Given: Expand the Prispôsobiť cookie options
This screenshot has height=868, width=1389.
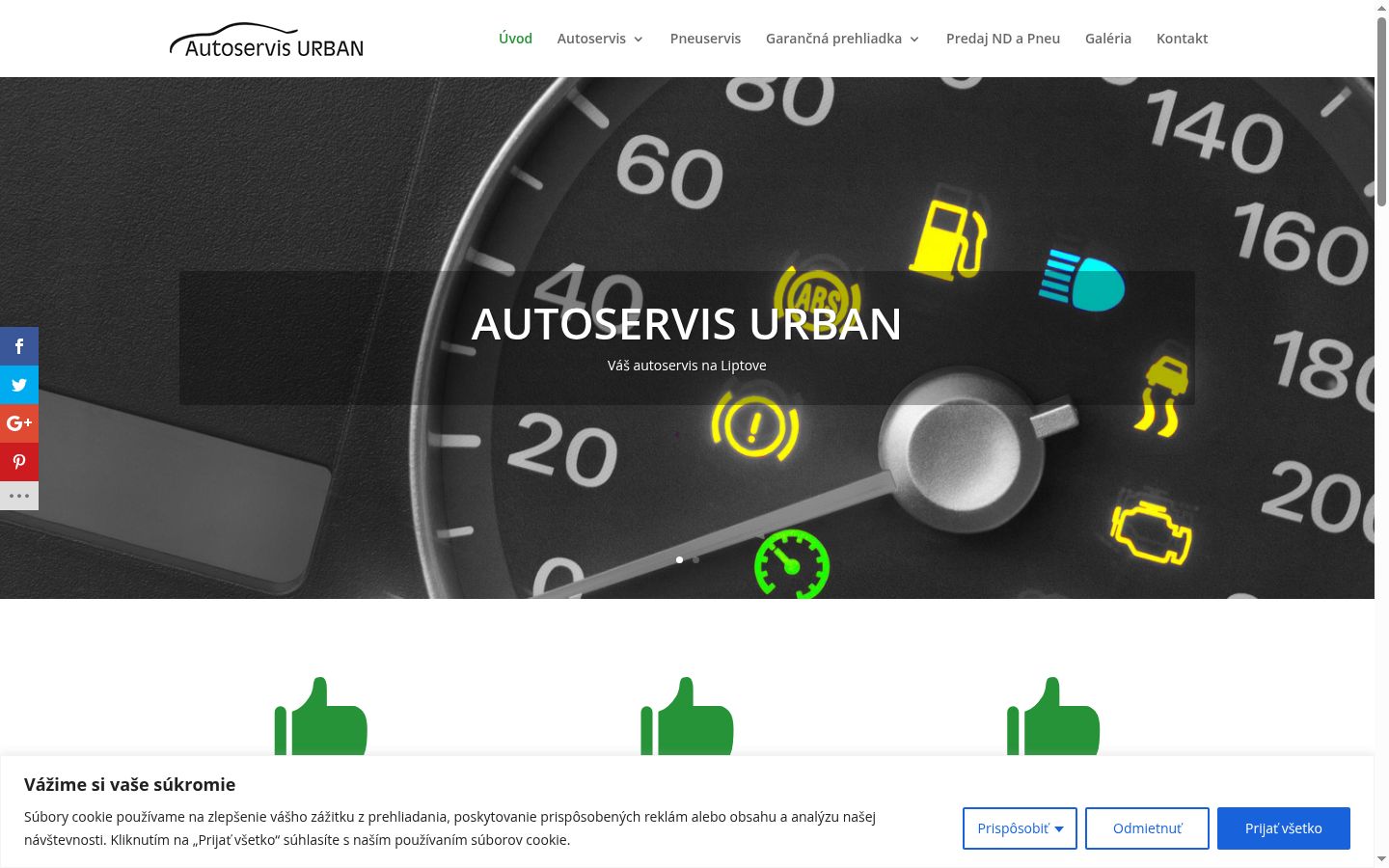Looking at the screenshot, I should [1020, 828].
